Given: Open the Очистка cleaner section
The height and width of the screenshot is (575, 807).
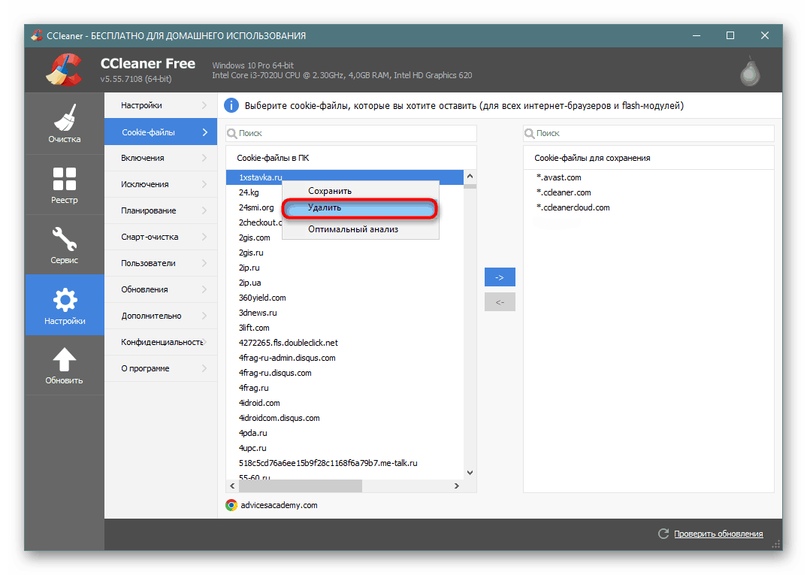Looking at the screenshot, I should 64,124.
